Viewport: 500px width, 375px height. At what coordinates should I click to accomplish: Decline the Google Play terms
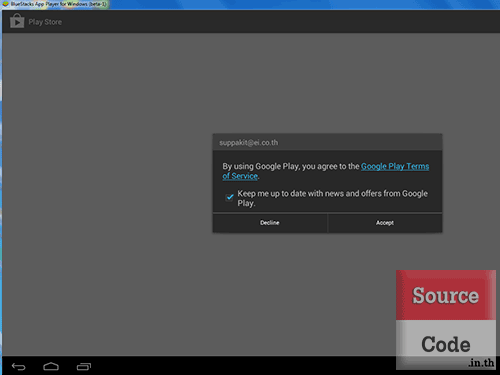pos(270,223)
